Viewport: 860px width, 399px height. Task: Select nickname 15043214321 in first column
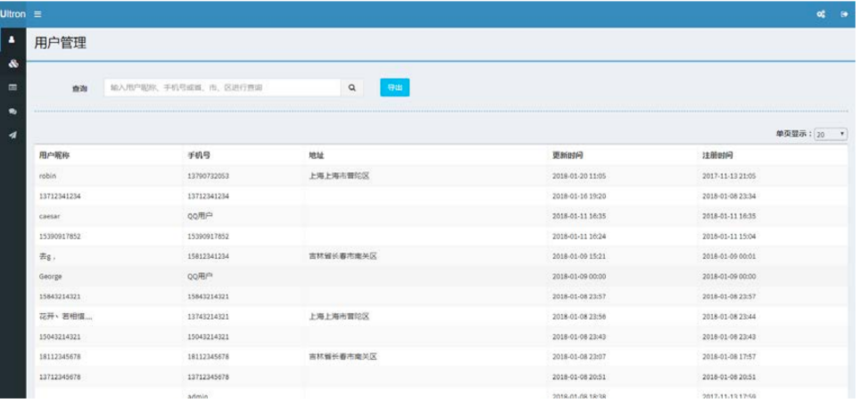click(60, 336)
